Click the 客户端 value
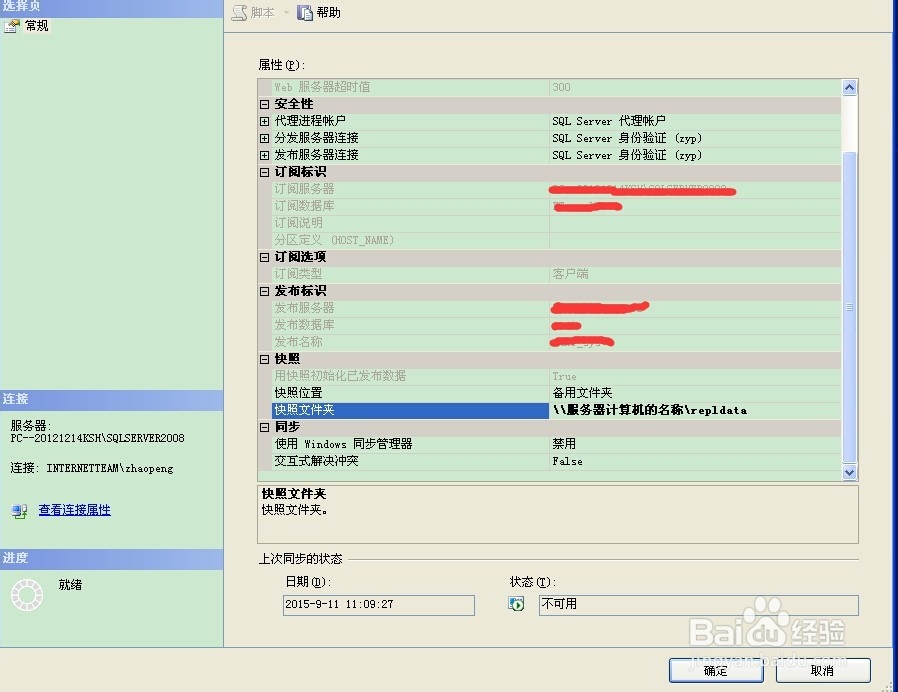The width and height of the screenshot is (898, 692). click(570, 274)
